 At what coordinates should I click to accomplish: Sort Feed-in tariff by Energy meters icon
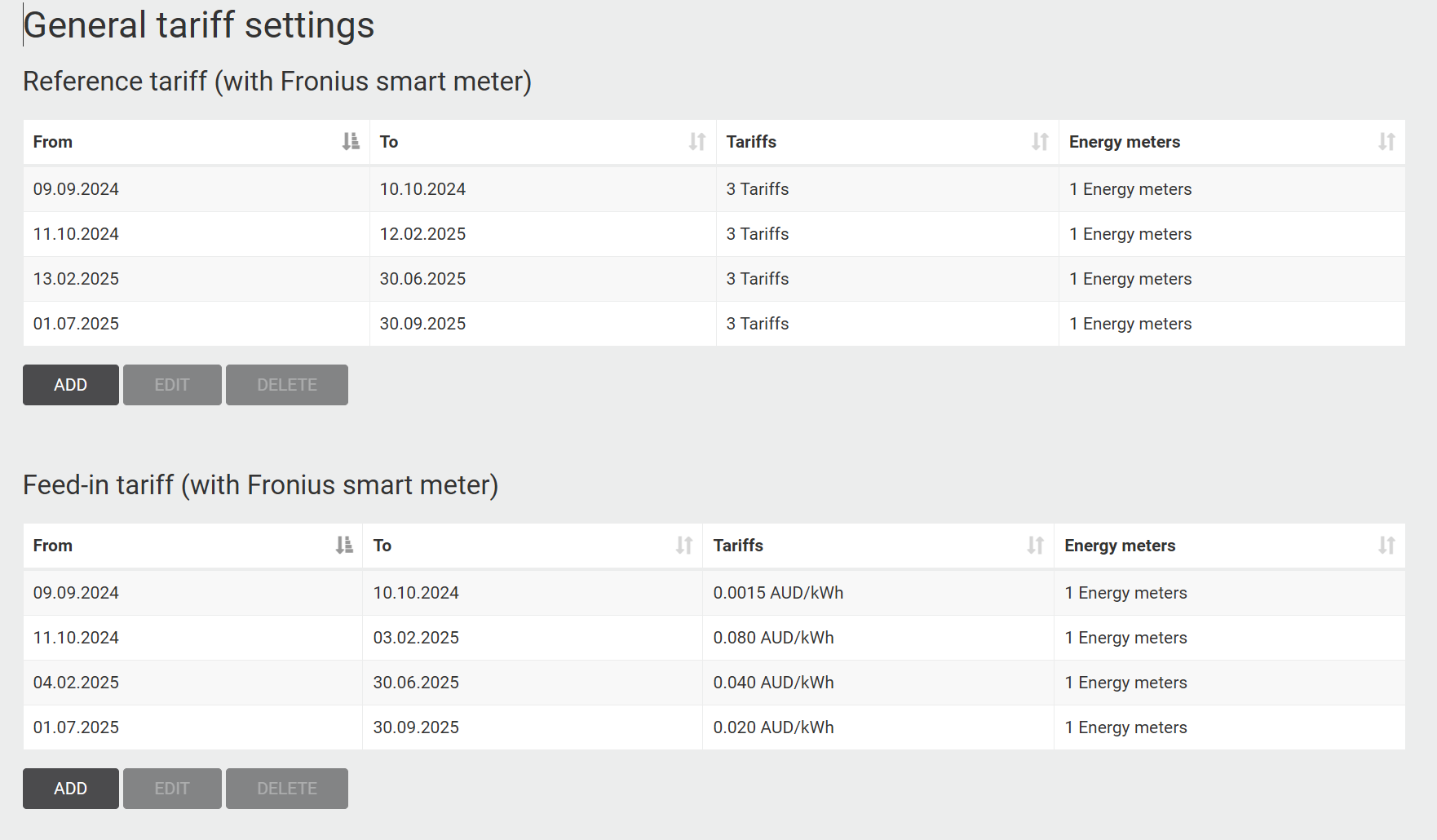tap(1386, 546)
